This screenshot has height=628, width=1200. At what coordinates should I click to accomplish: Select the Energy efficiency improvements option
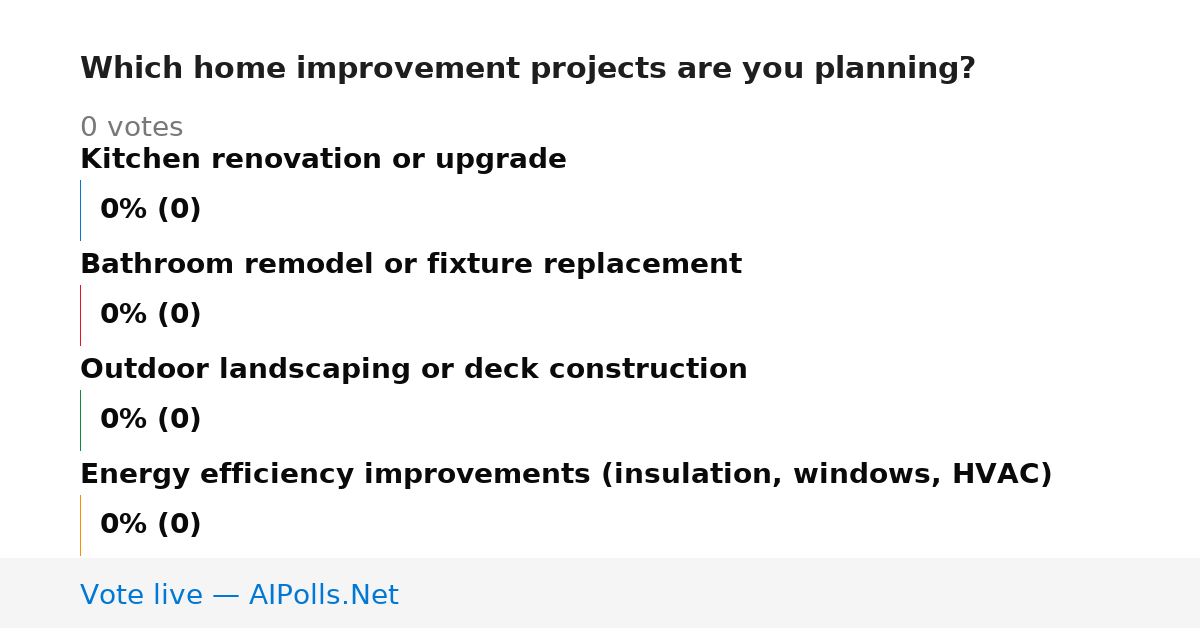(x=566, y=475)
